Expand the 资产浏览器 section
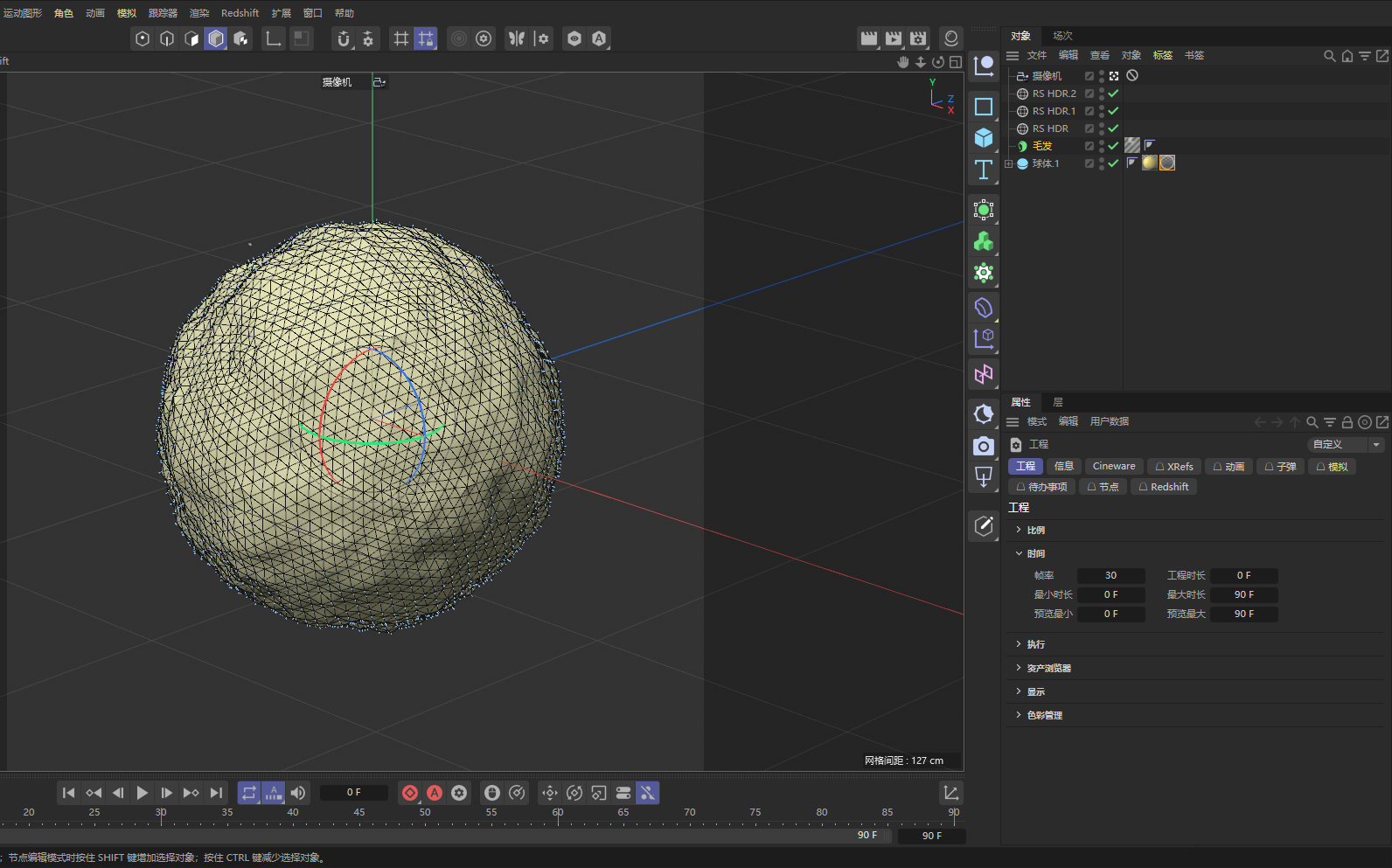Image resolution: width=1392 pixels, height=868 pixels. [1019, 668]
